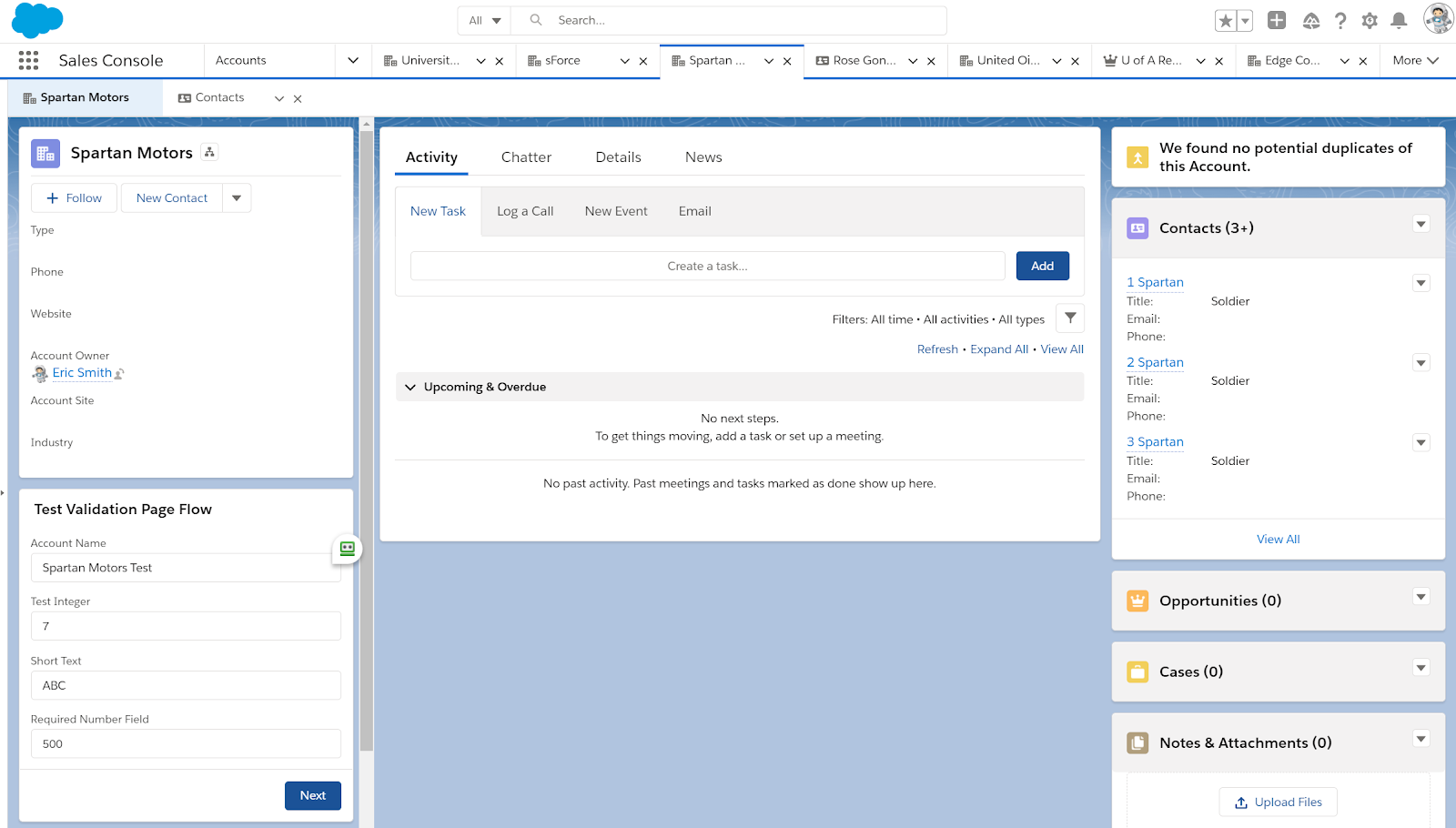Open Contacts subtab dropdown chevron

279,98
